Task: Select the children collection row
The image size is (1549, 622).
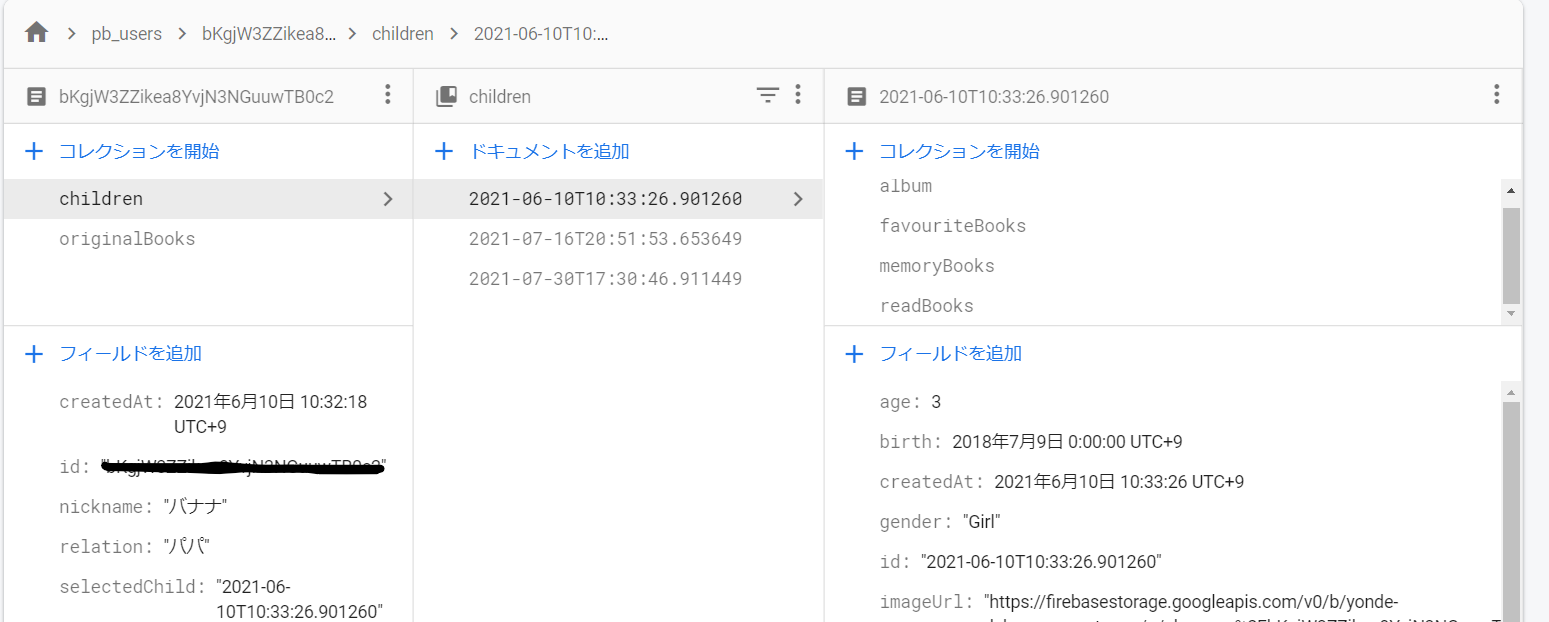Action: point(208,199)
